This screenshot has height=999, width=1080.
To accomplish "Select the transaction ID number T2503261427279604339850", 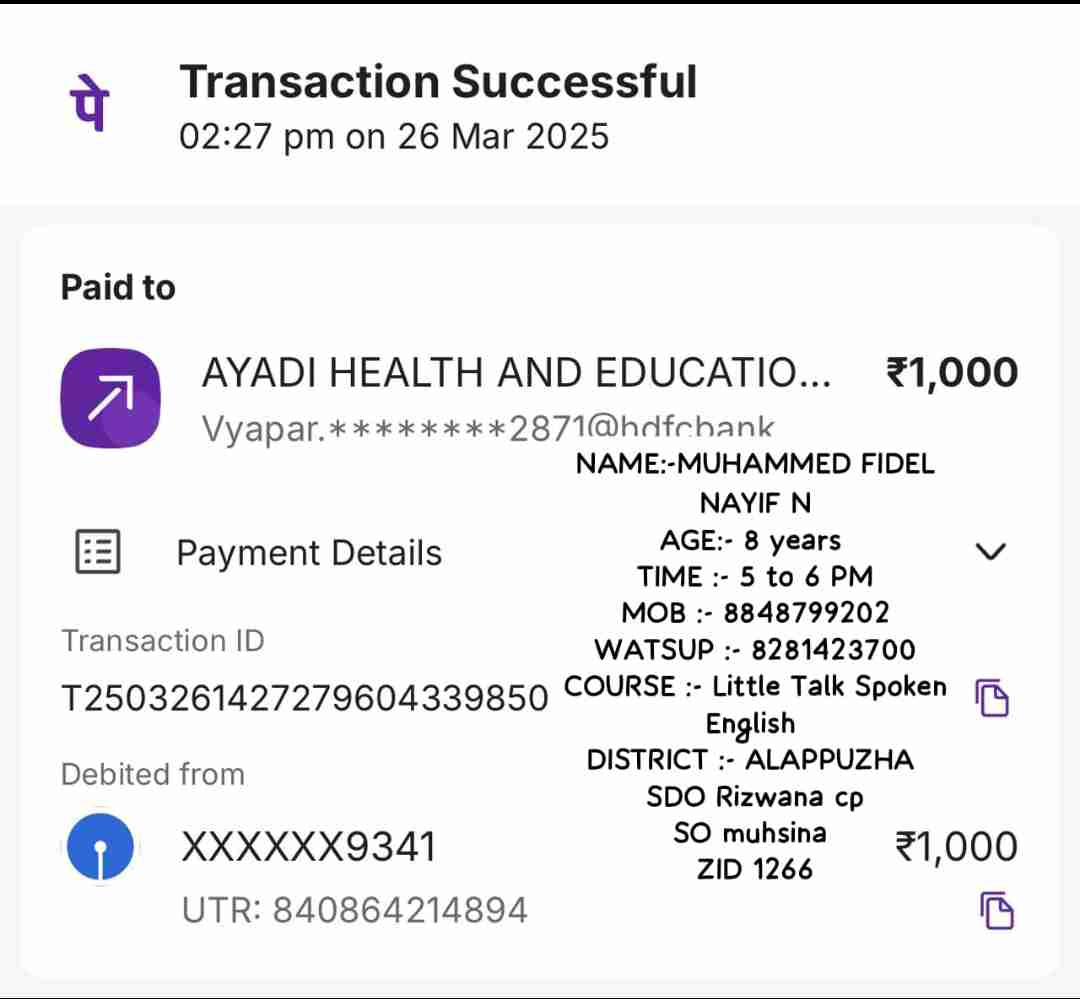I will coord(305,698).
